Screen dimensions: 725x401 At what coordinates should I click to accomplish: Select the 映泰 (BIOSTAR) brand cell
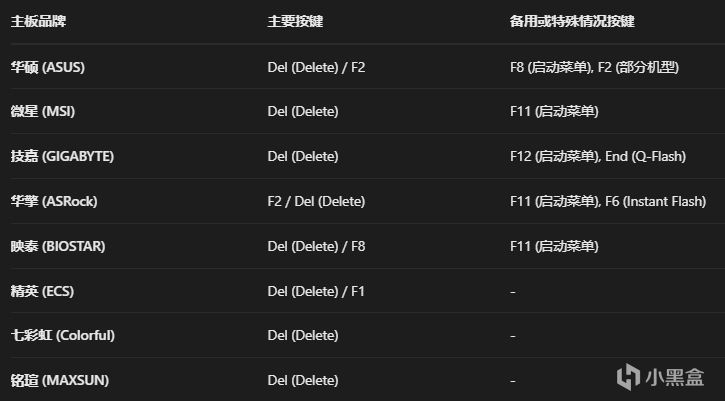(x=58, y=246)
